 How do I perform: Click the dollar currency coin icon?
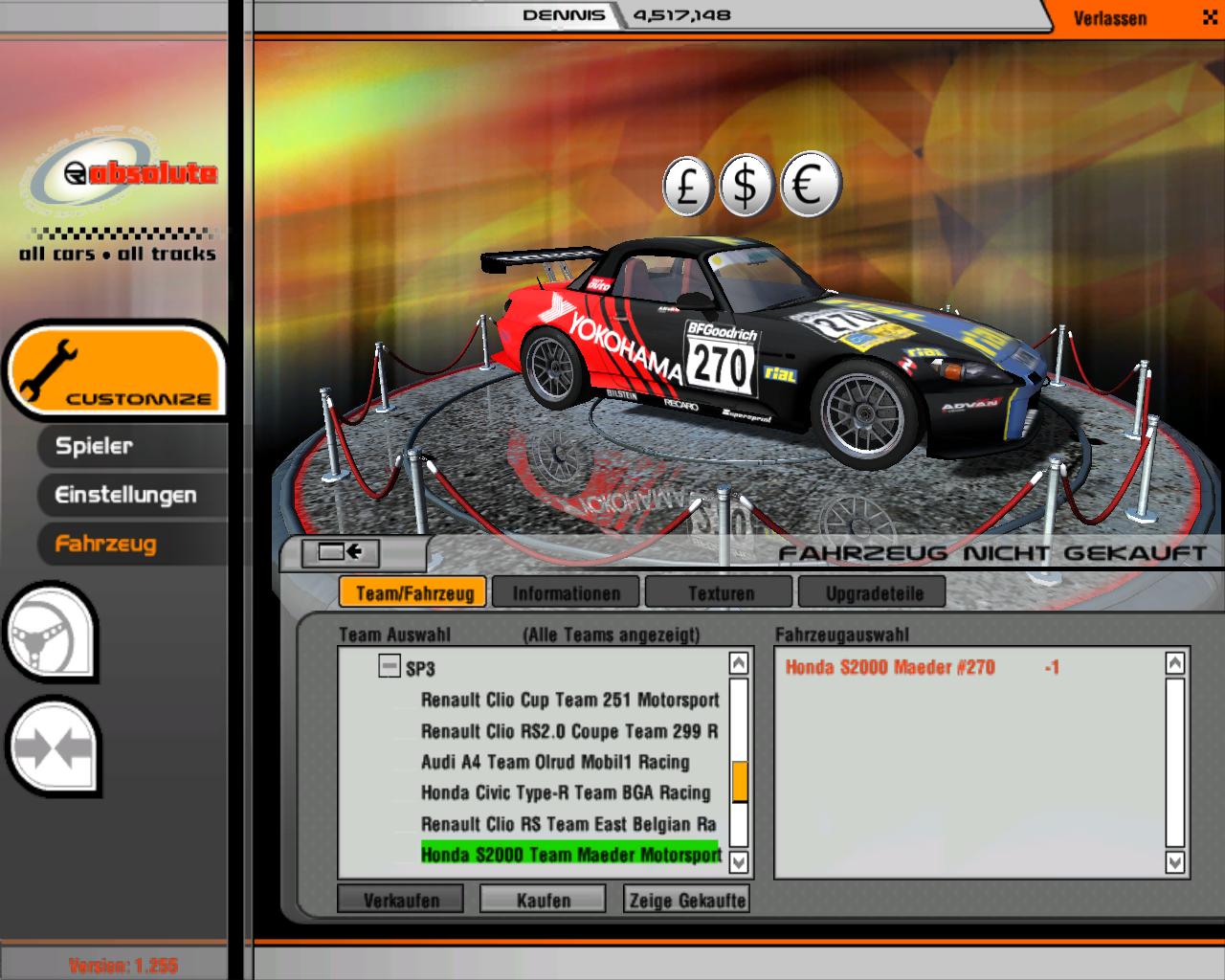point(746,185)
